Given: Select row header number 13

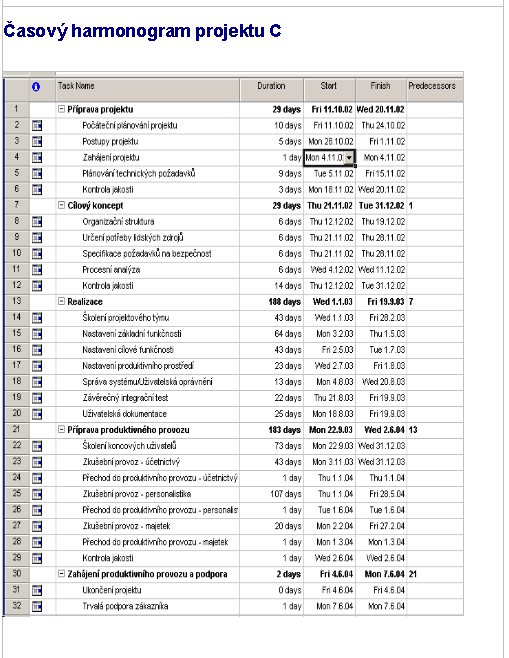Looking at the screenshot, I should point(17,301).
